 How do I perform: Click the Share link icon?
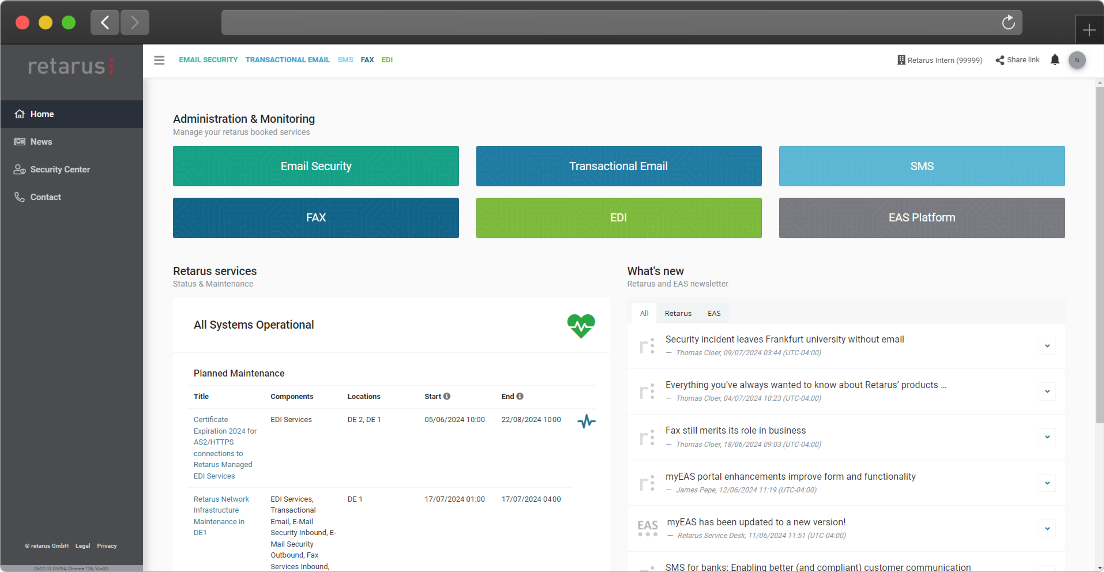click(1000, 60)
